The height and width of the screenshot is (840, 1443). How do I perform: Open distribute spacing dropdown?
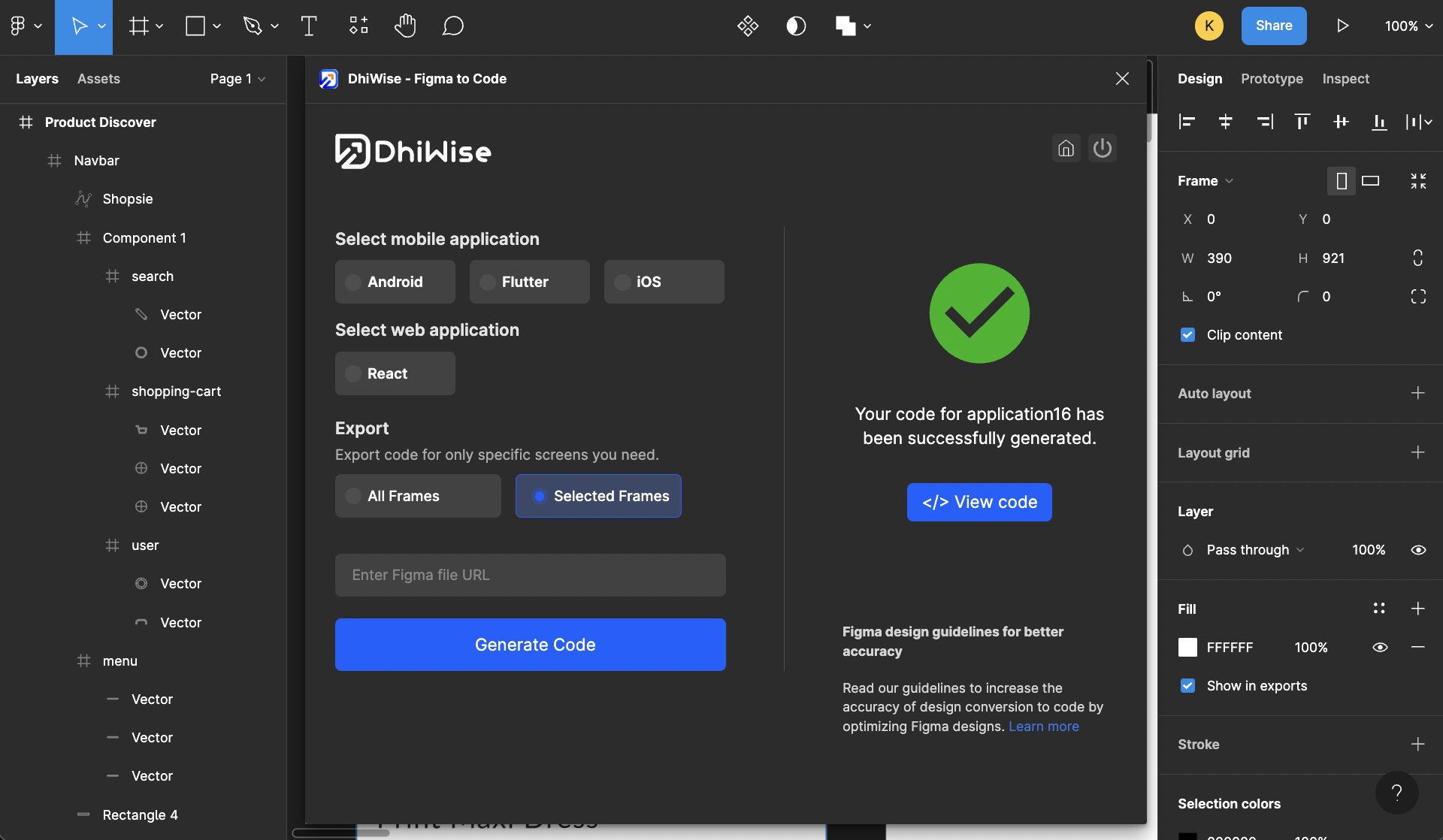(1418, 122)
